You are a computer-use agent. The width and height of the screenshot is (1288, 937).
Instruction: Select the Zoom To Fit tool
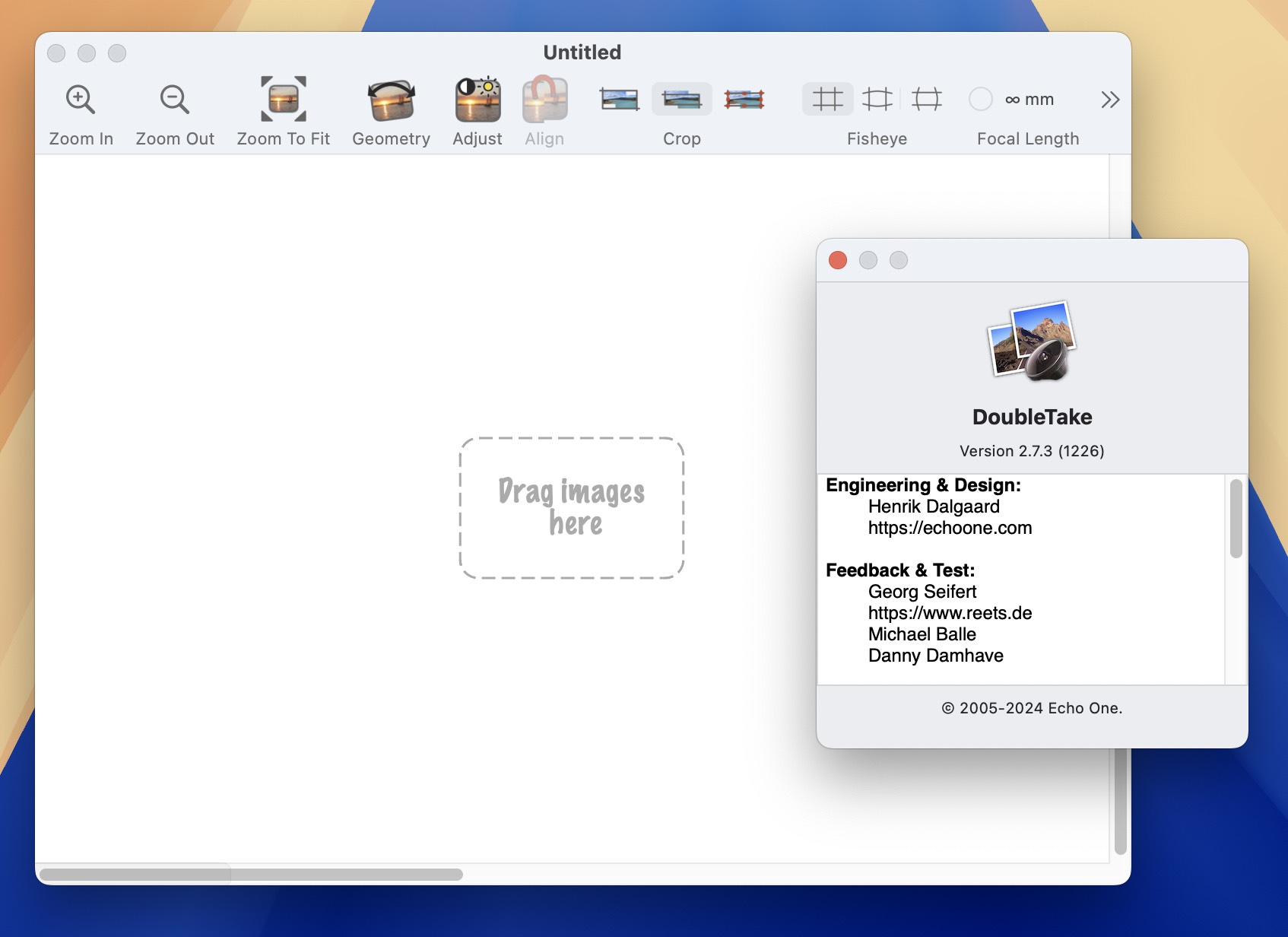[x=284, y=99]
